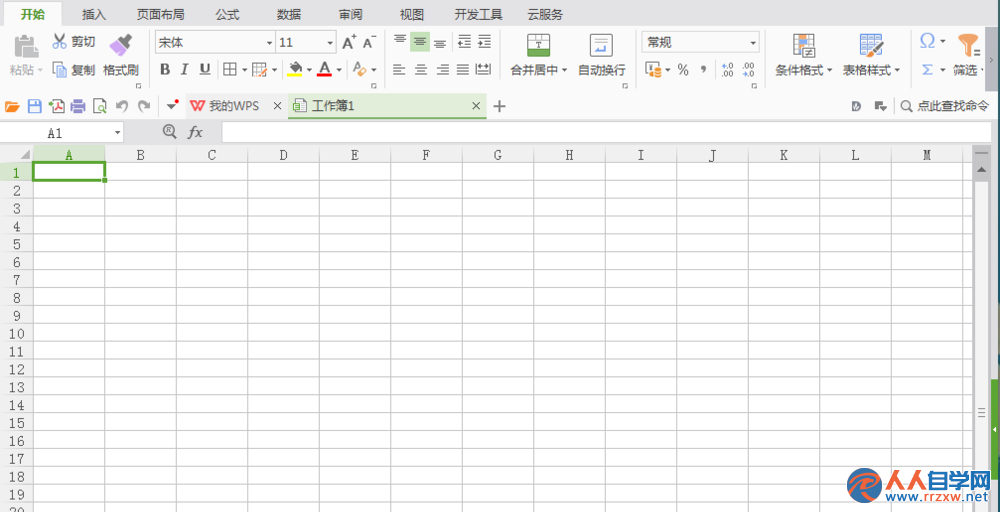Toggle italic formatting
This screenshot has height=512, width=1000.
(185, 69)
